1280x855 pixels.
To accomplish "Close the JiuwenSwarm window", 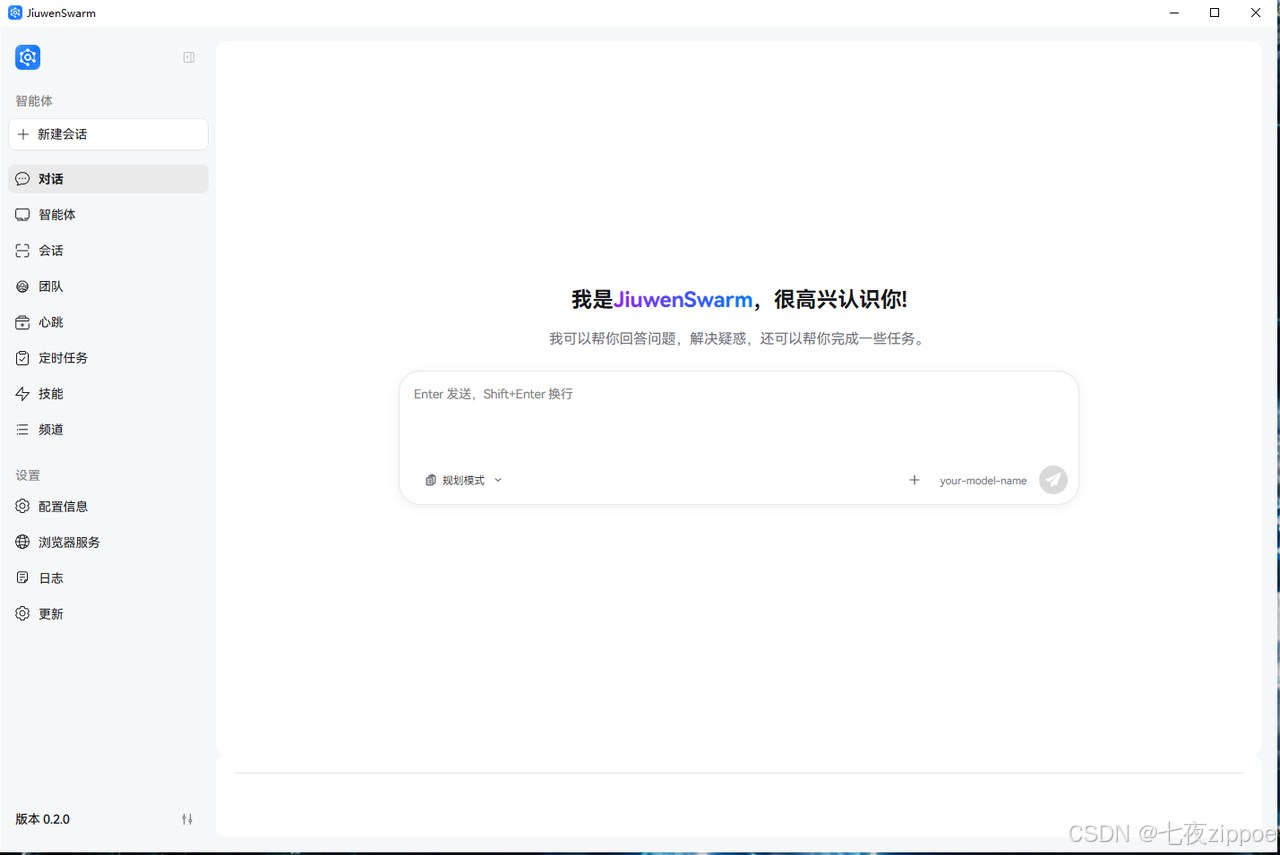I will [1256, 13].
